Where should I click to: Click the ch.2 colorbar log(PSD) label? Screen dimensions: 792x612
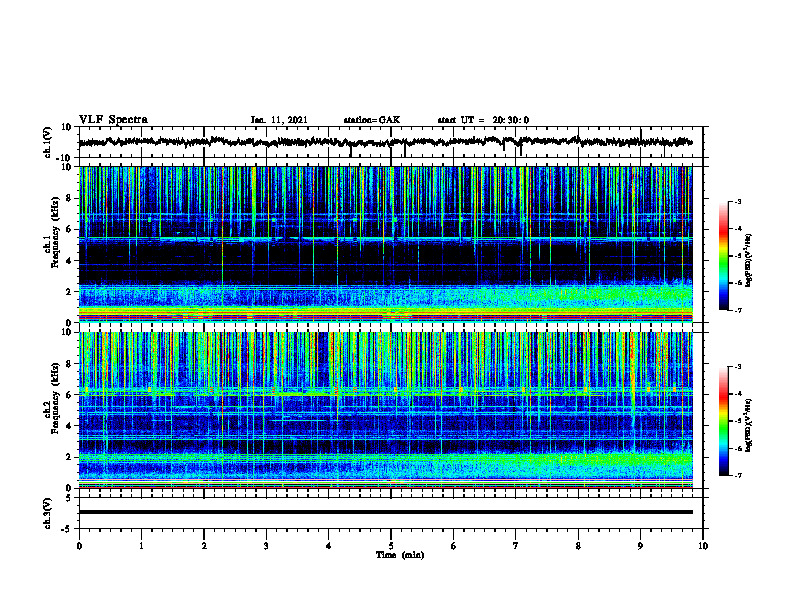coord(749,426)
